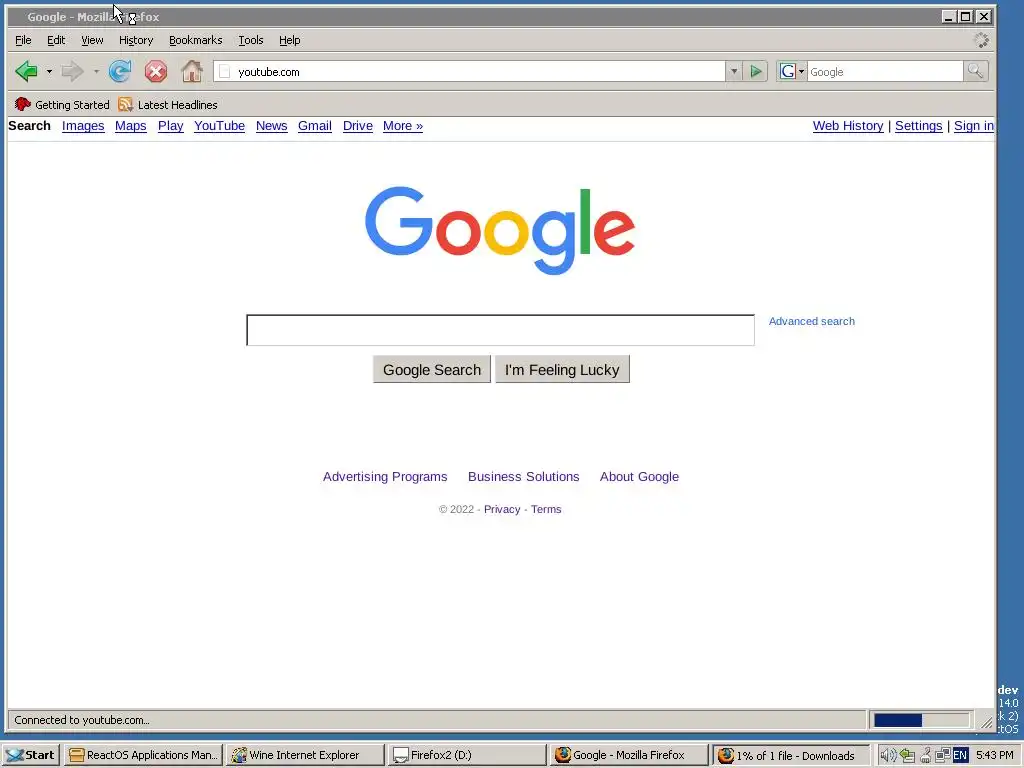Open the Drive link

358,126
